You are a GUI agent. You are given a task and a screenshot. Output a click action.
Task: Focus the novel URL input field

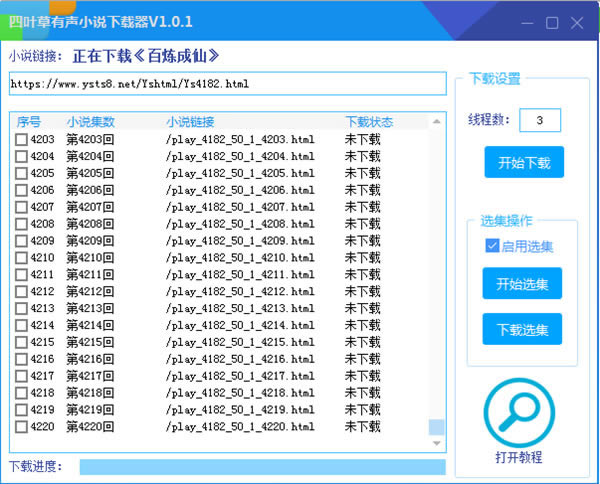tap(227, 84)
